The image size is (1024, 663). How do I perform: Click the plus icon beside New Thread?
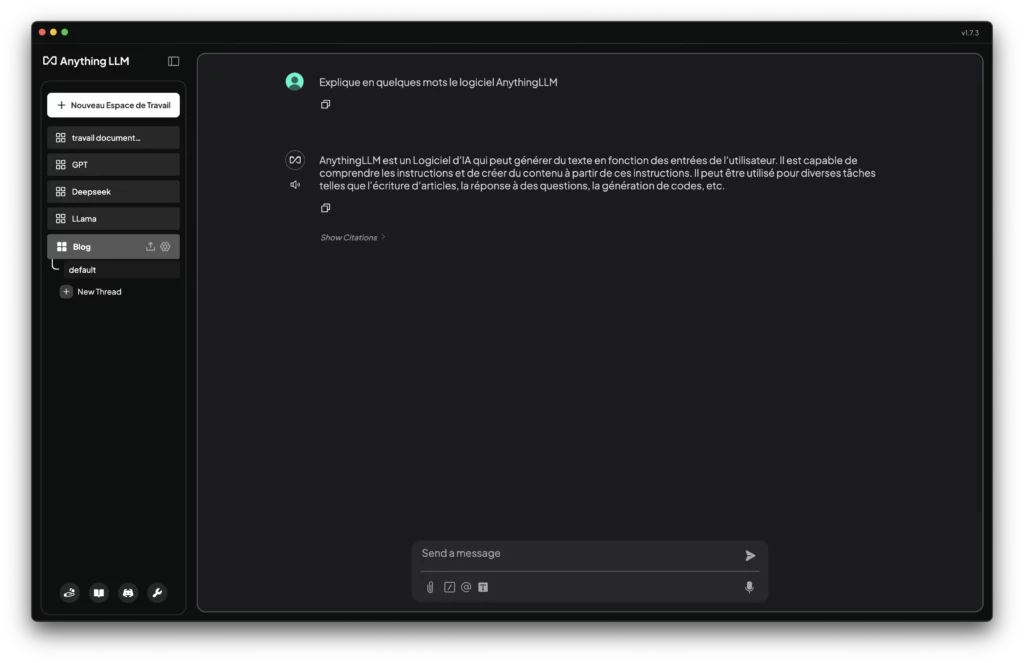pos(66,292)
